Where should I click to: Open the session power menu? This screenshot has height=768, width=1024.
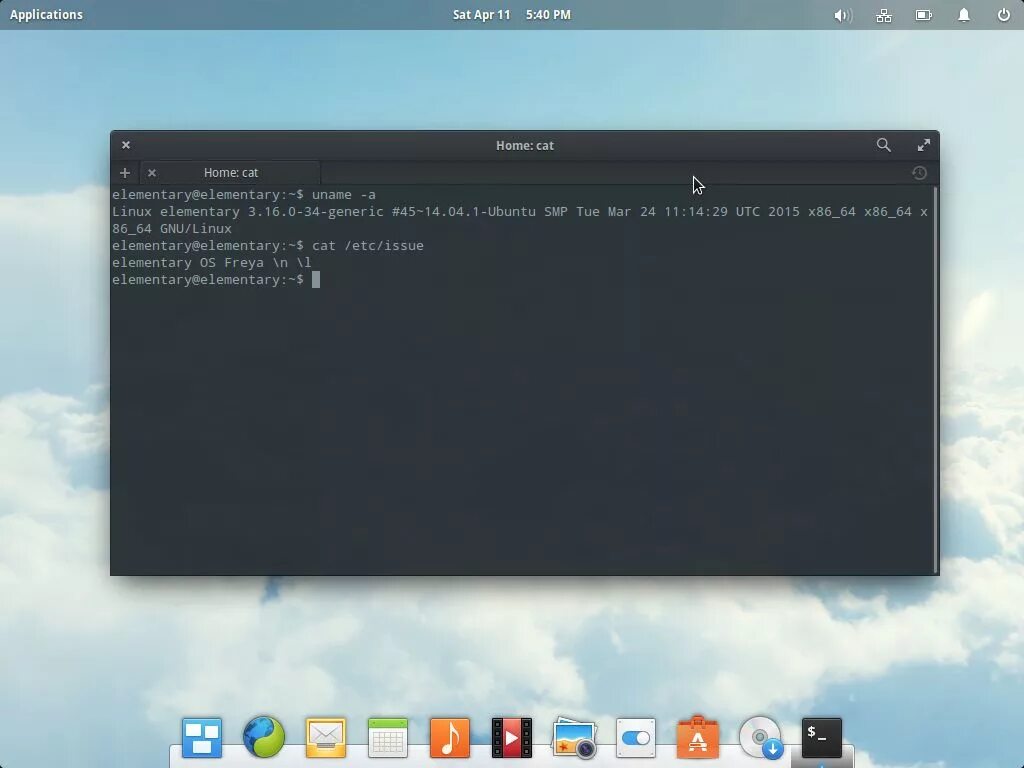point(1003,14)
